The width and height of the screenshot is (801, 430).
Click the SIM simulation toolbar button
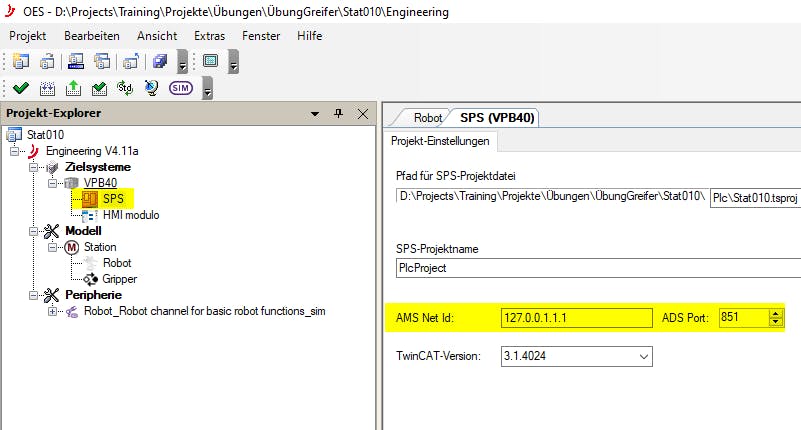(x=181, y=88)
